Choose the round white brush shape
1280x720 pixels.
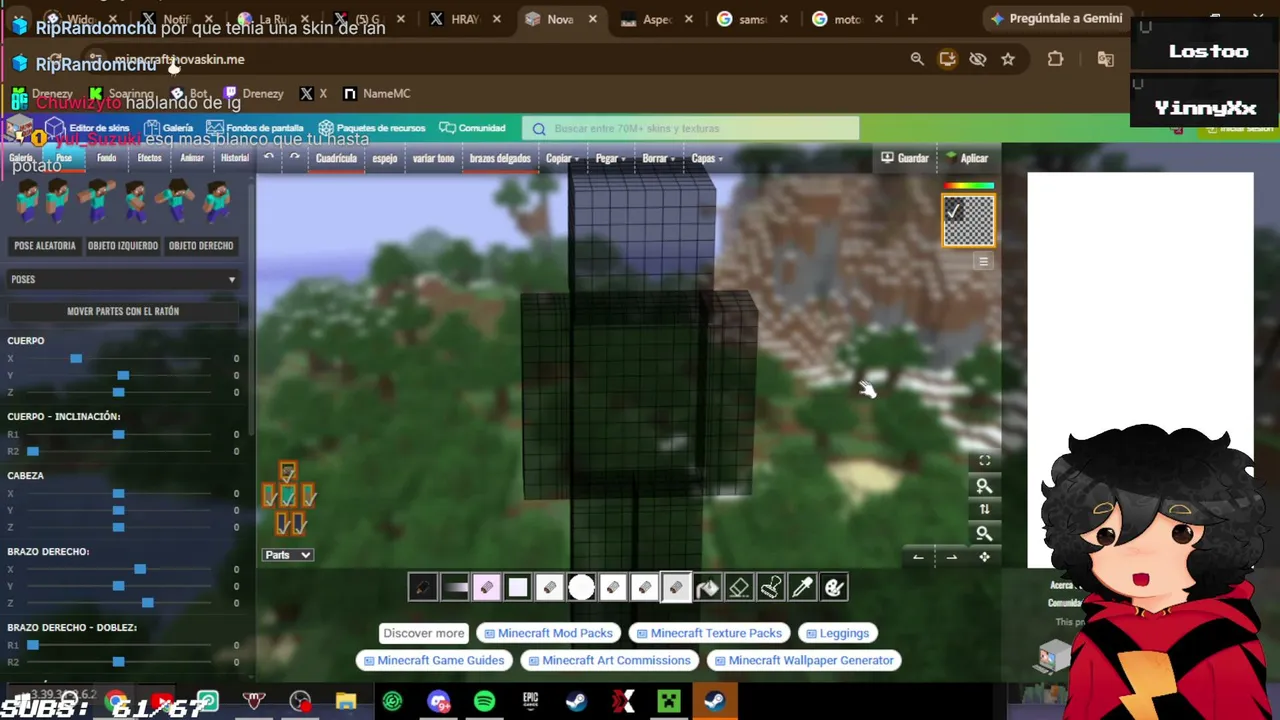[581, 588]
